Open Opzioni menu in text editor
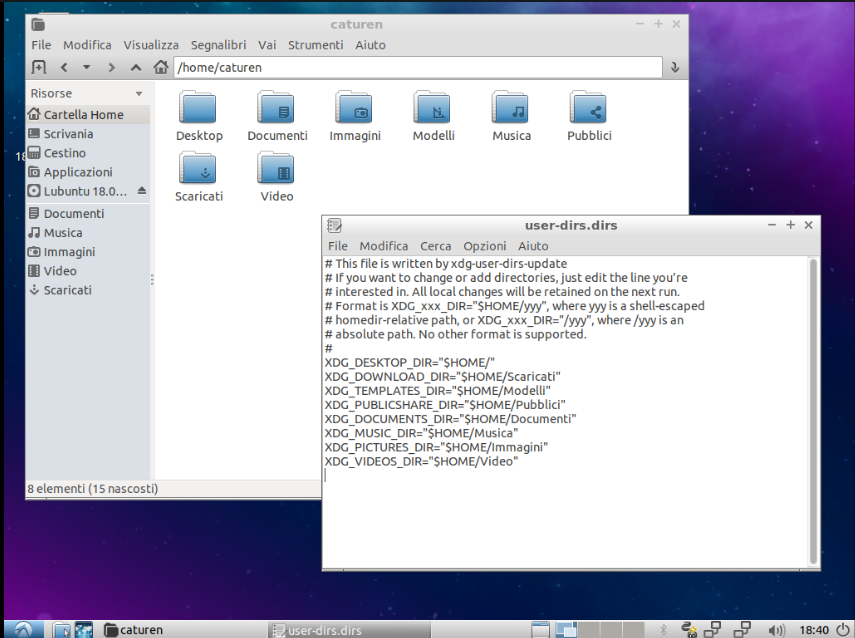The image size is (855, 638). 485,246
